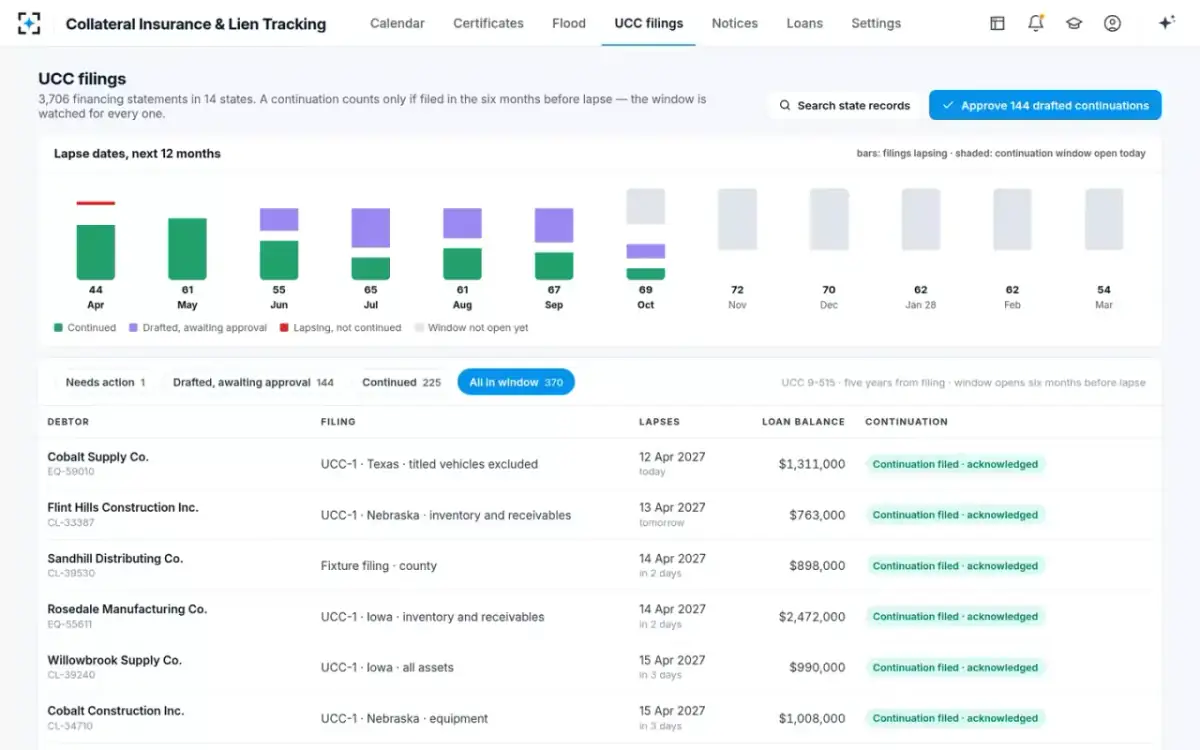Sort by Continuation column header
The width and height of the screenshot is (1200, 750).
[x=906, y=422]
